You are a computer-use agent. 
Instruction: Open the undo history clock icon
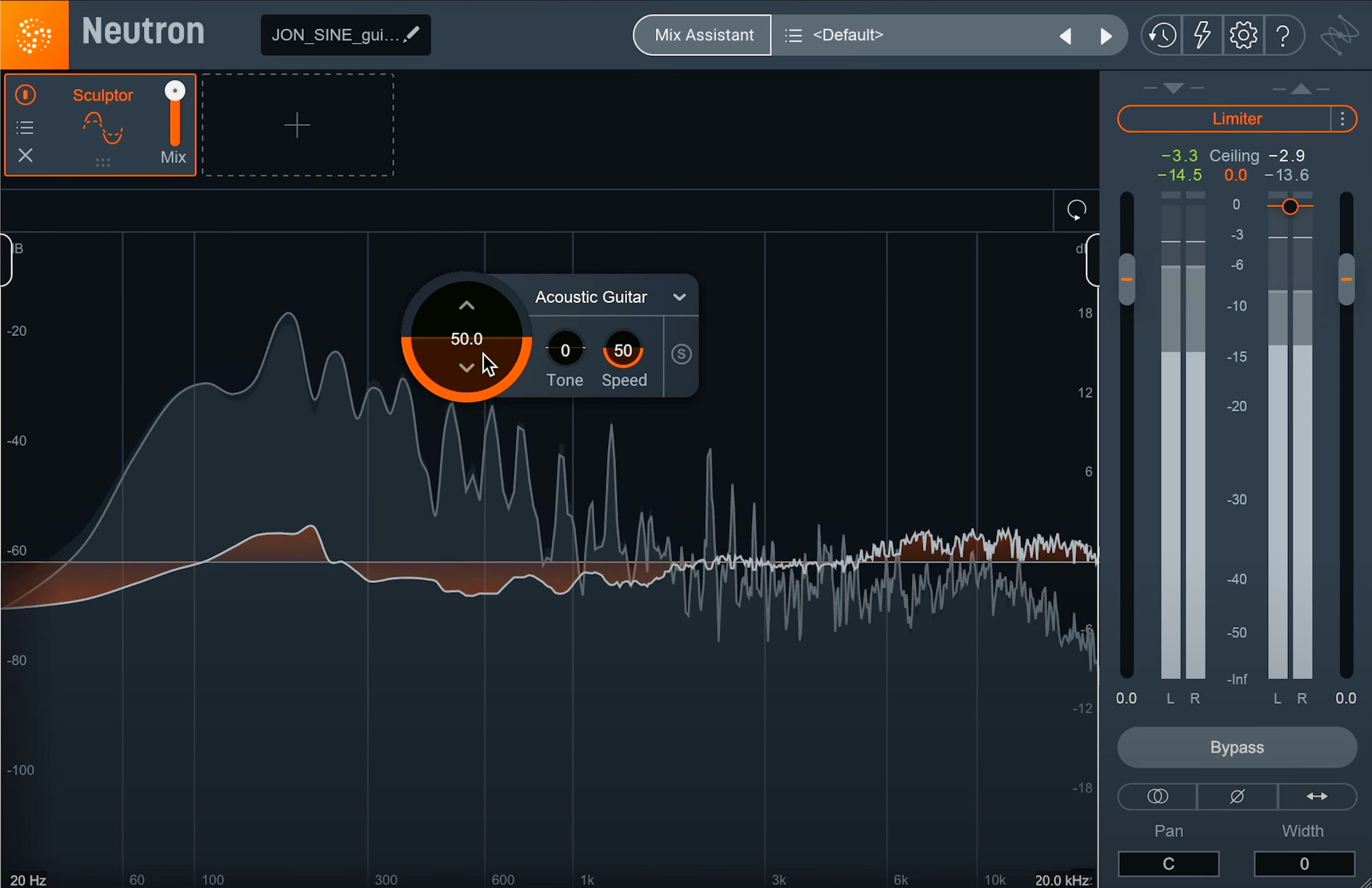1162,35
